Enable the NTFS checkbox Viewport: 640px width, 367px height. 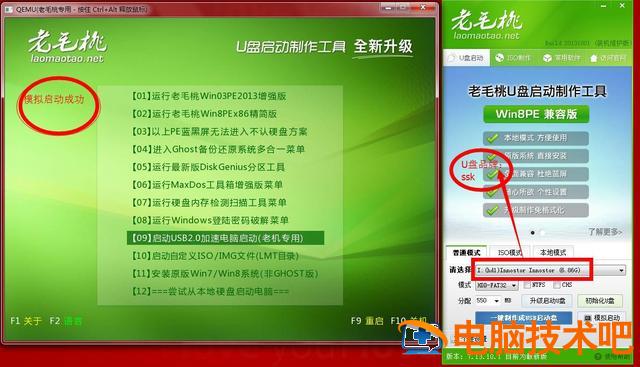point(527,285)
